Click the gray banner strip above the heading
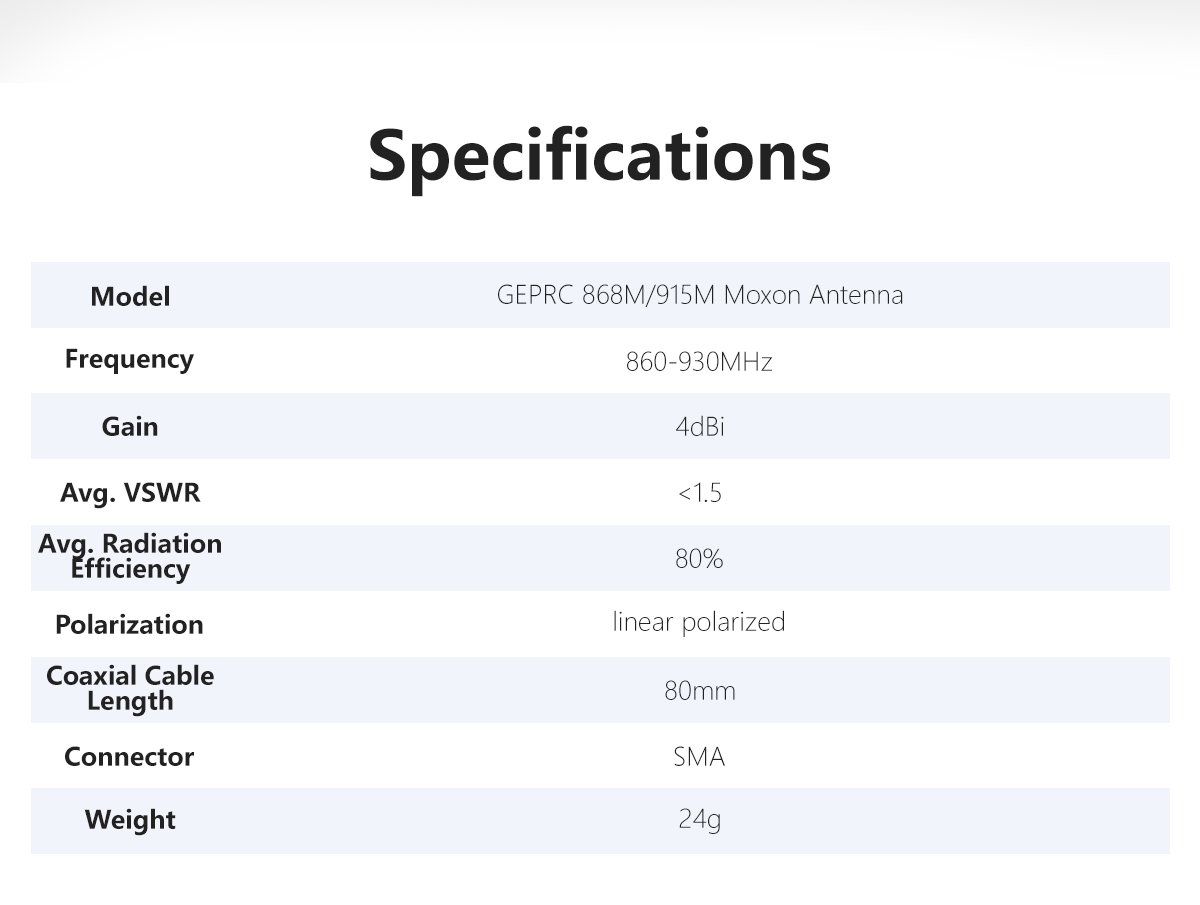This screenshot has height=905, width=1200. point(600,40)
